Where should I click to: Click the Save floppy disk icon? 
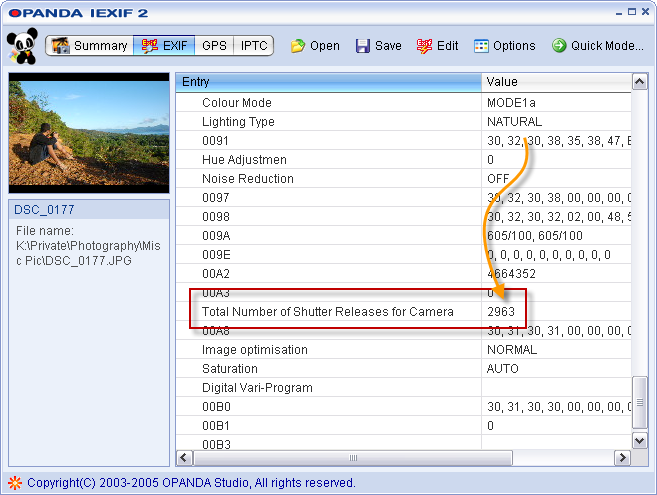click(363, 46)
